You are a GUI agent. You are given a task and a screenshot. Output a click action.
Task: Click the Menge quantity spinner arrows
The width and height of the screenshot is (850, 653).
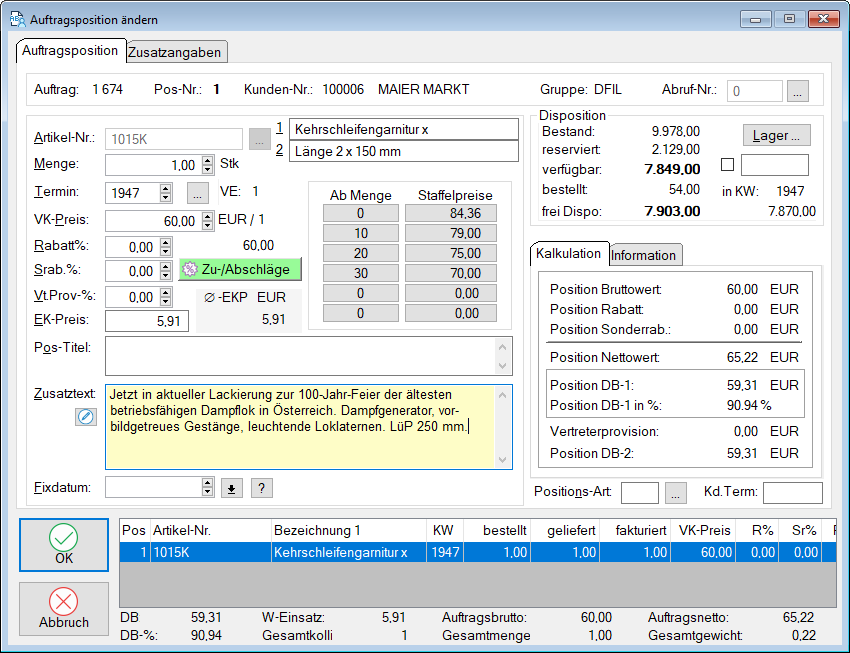(x=208, y=165)
